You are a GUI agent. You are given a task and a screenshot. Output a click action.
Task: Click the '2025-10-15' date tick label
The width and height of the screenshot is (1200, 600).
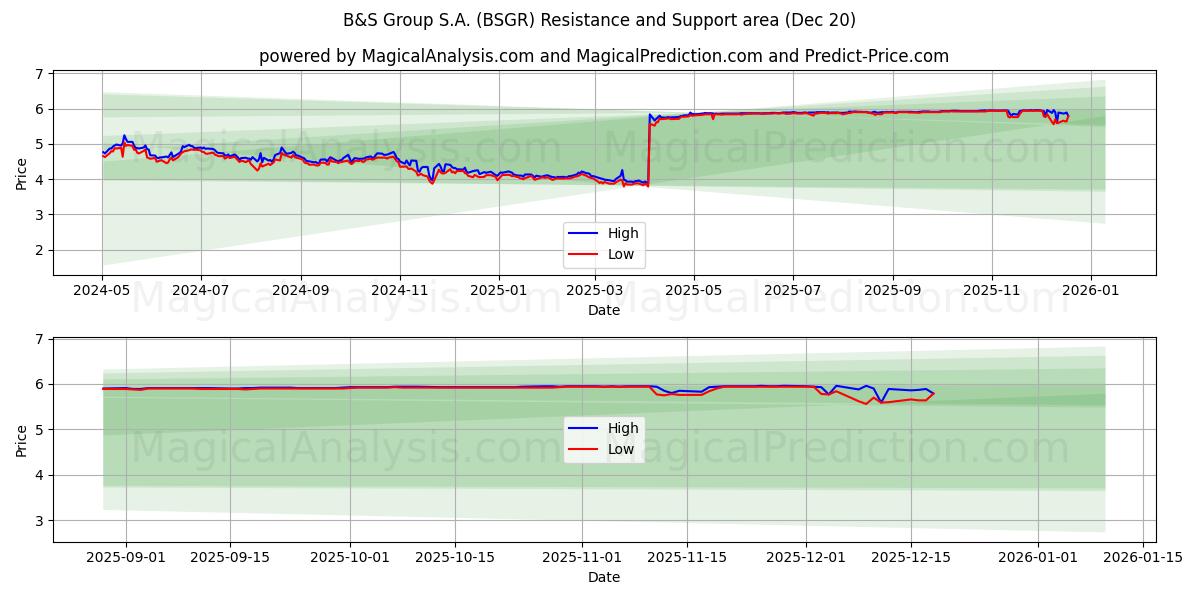(455, 559)
